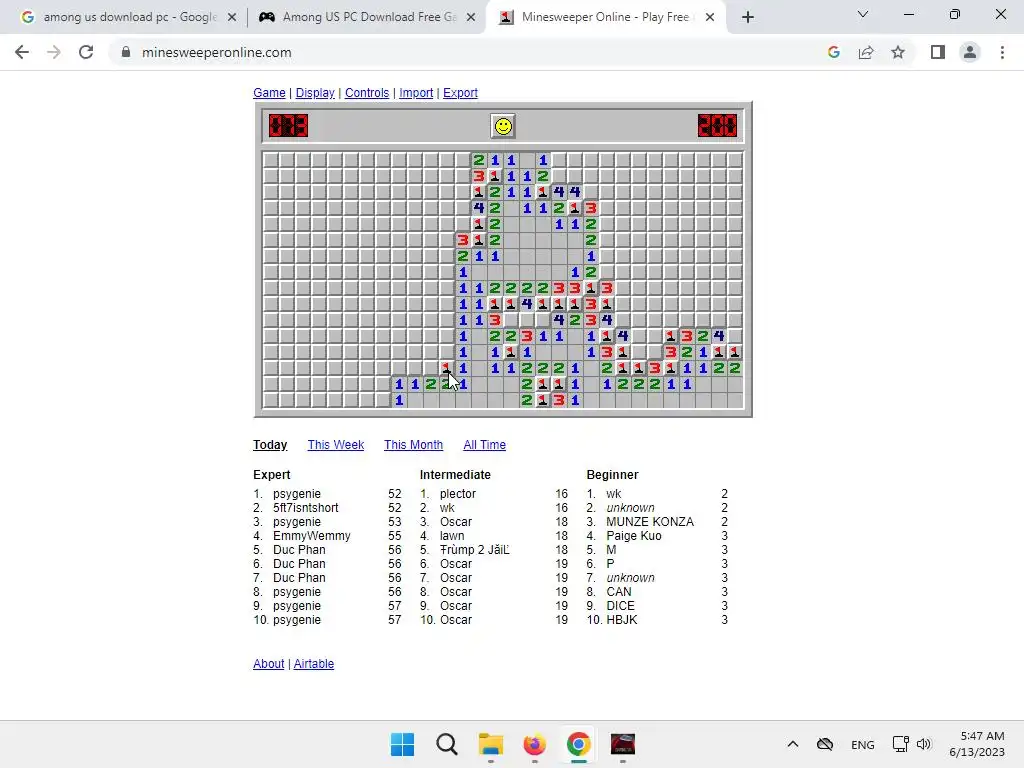This screenshot has width=1024, height=768.
Task: Show This Month high scores
Action: pos(413,445)
